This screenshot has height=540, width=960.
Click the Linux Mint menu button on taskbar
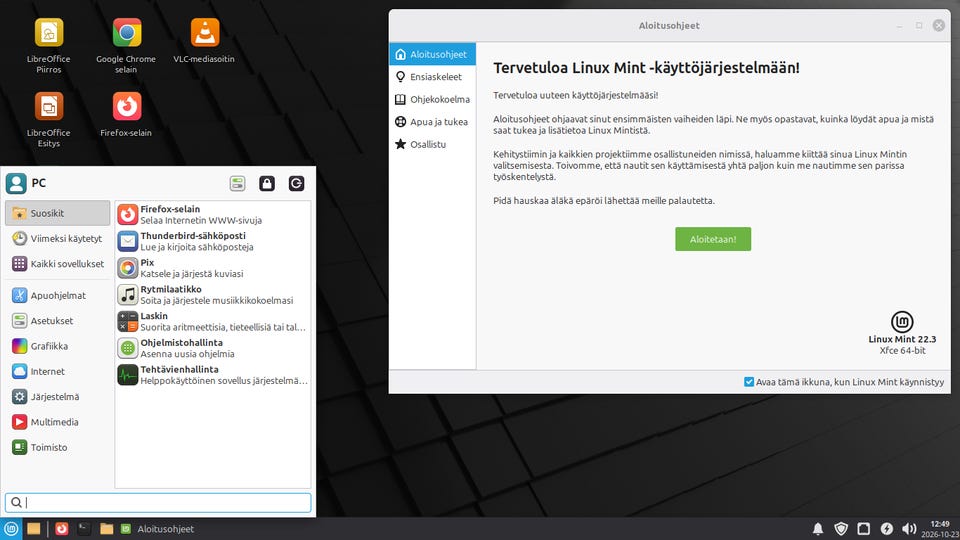pyautogui.click(x=11, y=528)
